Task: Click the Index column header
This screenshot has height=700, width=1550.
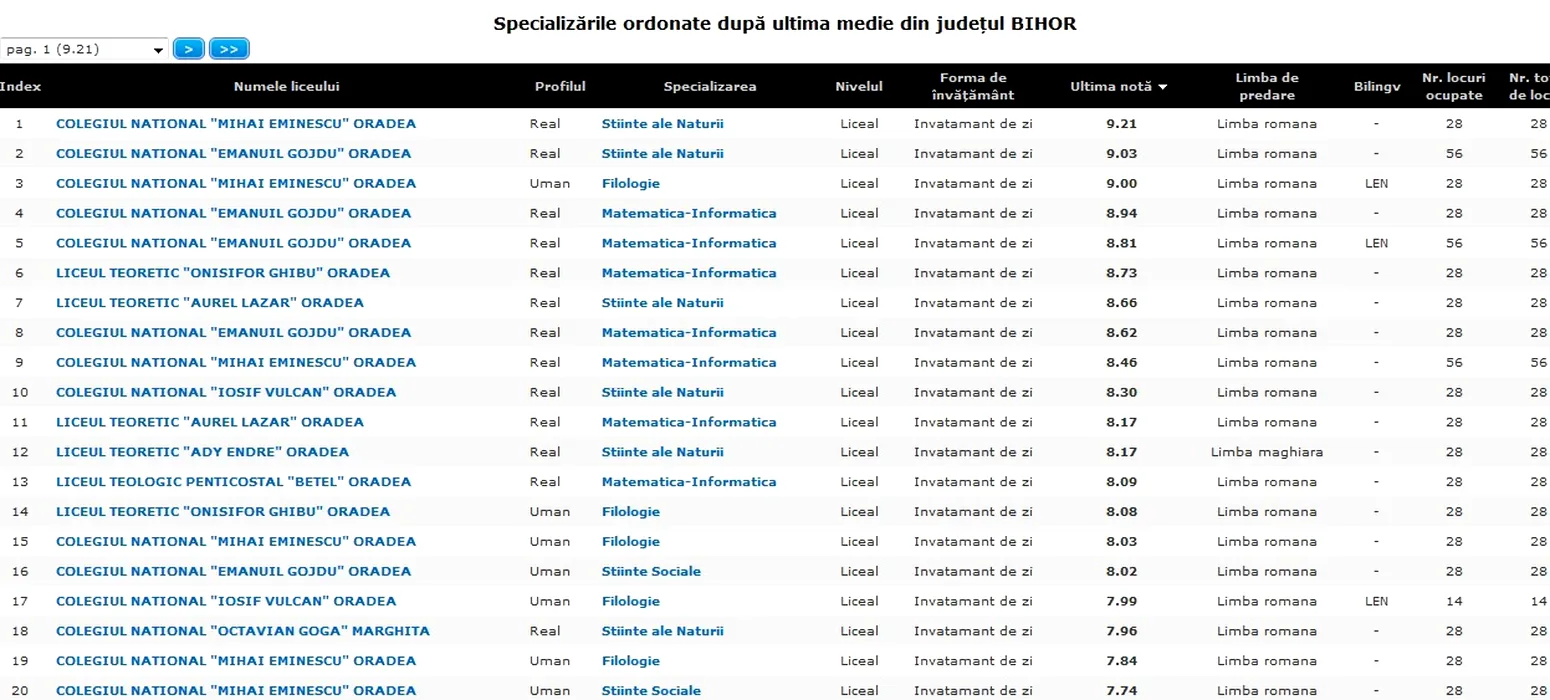Action: coord(20,87)
